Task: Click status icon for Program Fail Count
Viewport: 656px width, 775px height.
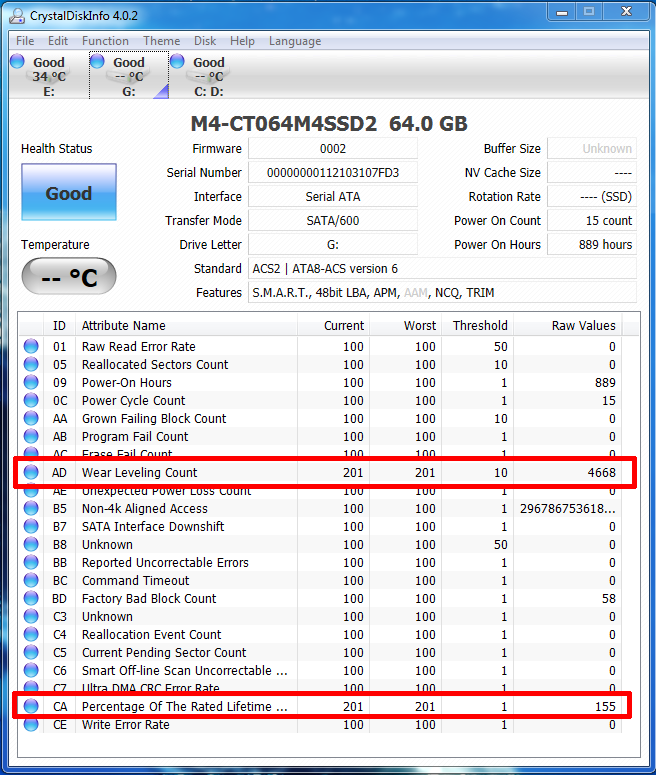Action: [x=31, y=436]
